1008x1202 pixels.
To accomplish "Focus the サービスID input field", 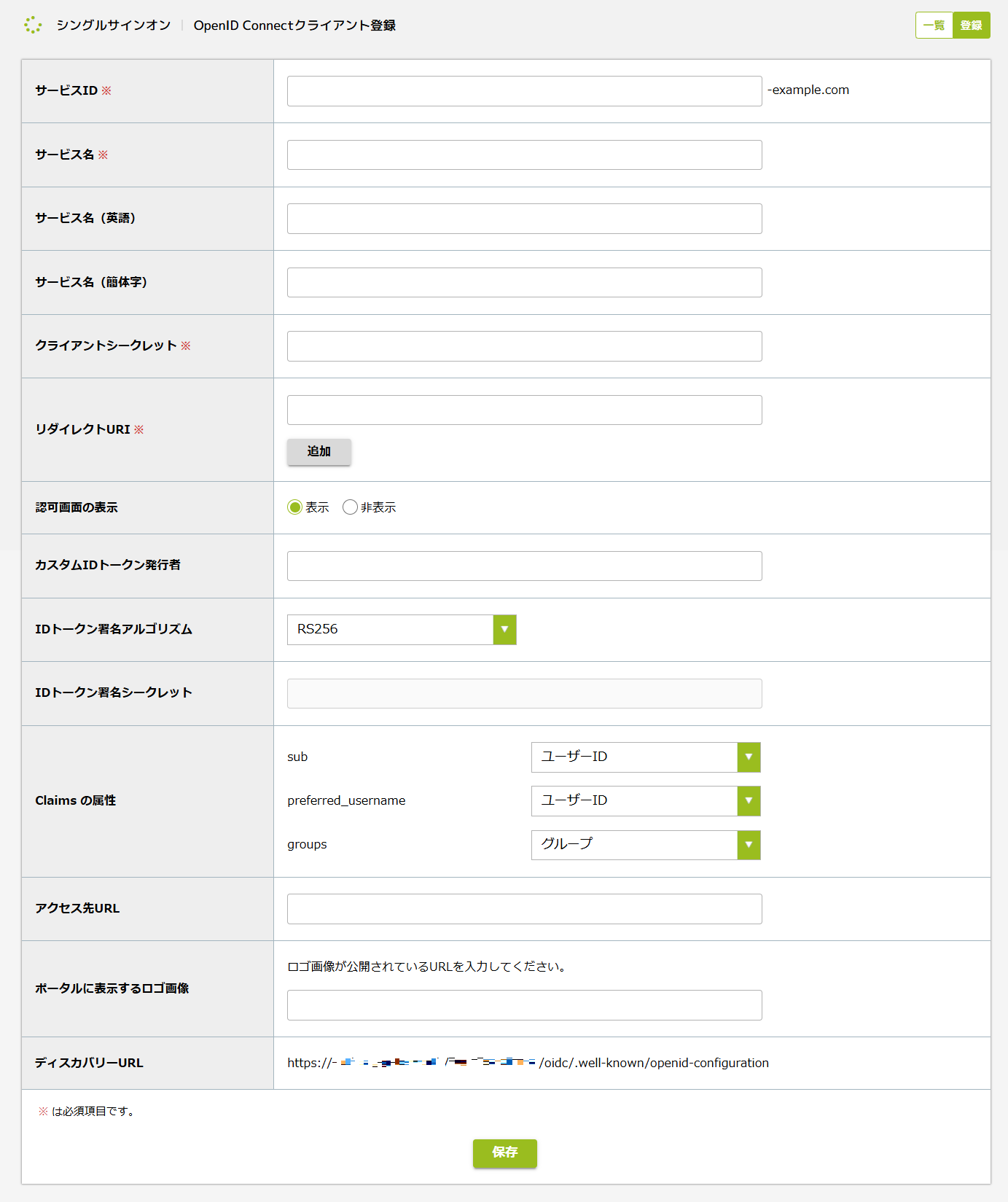I will click(x=524, y=91).
